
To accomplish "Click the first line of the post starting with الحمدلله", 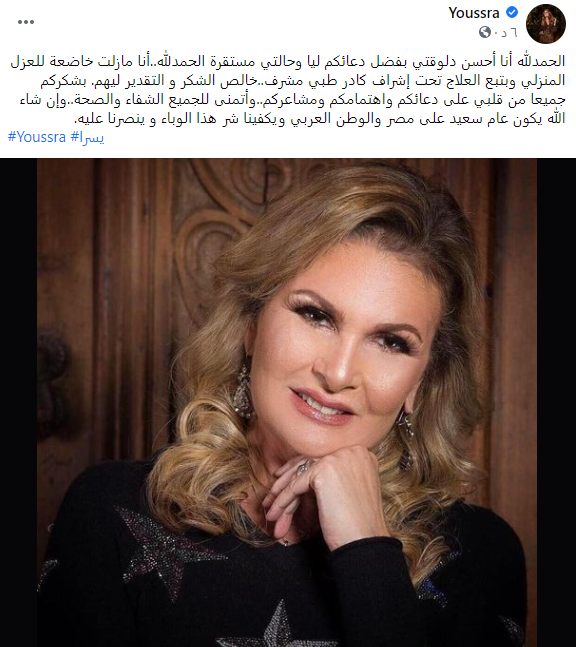I will click(288, 61).
